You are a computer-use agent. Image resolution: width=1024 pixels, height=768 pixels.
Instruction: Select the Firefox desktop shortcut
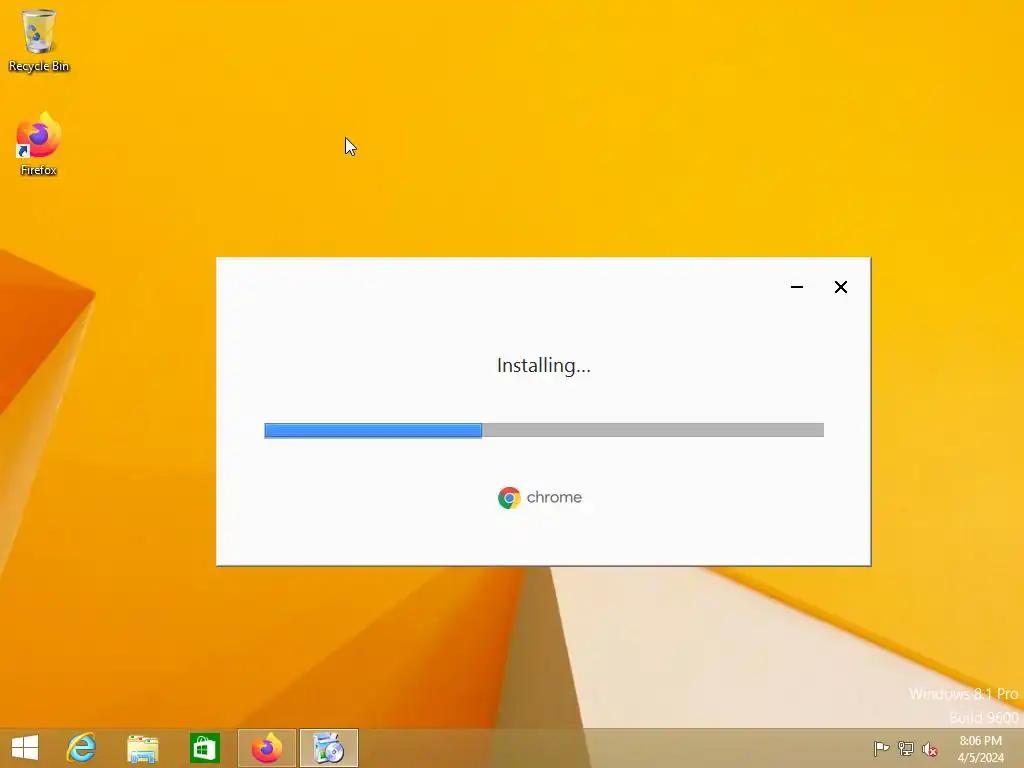coord(39,144)
